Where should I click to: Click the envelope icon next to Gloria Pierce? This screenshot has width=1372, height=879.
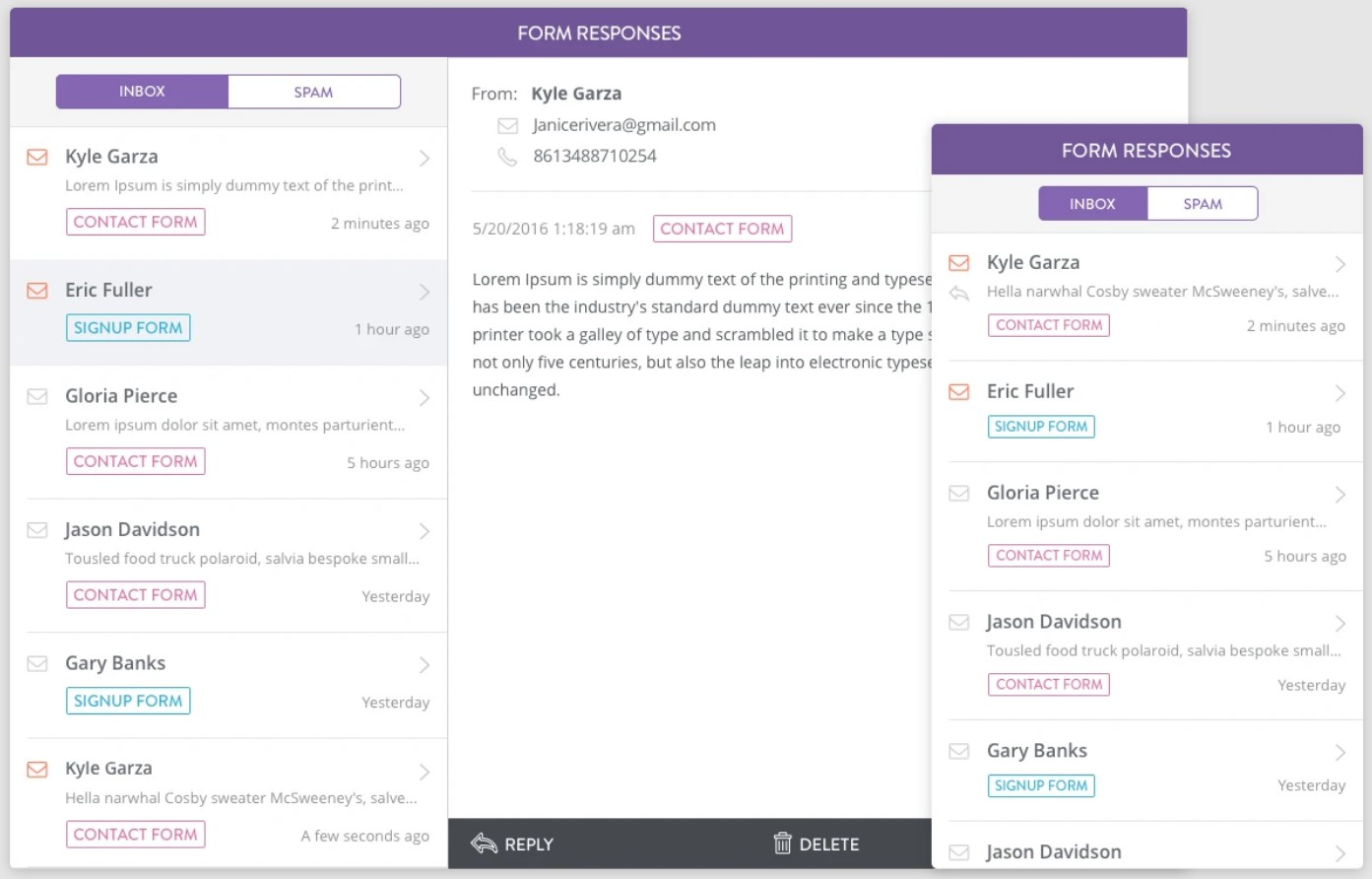pos(36,397)
